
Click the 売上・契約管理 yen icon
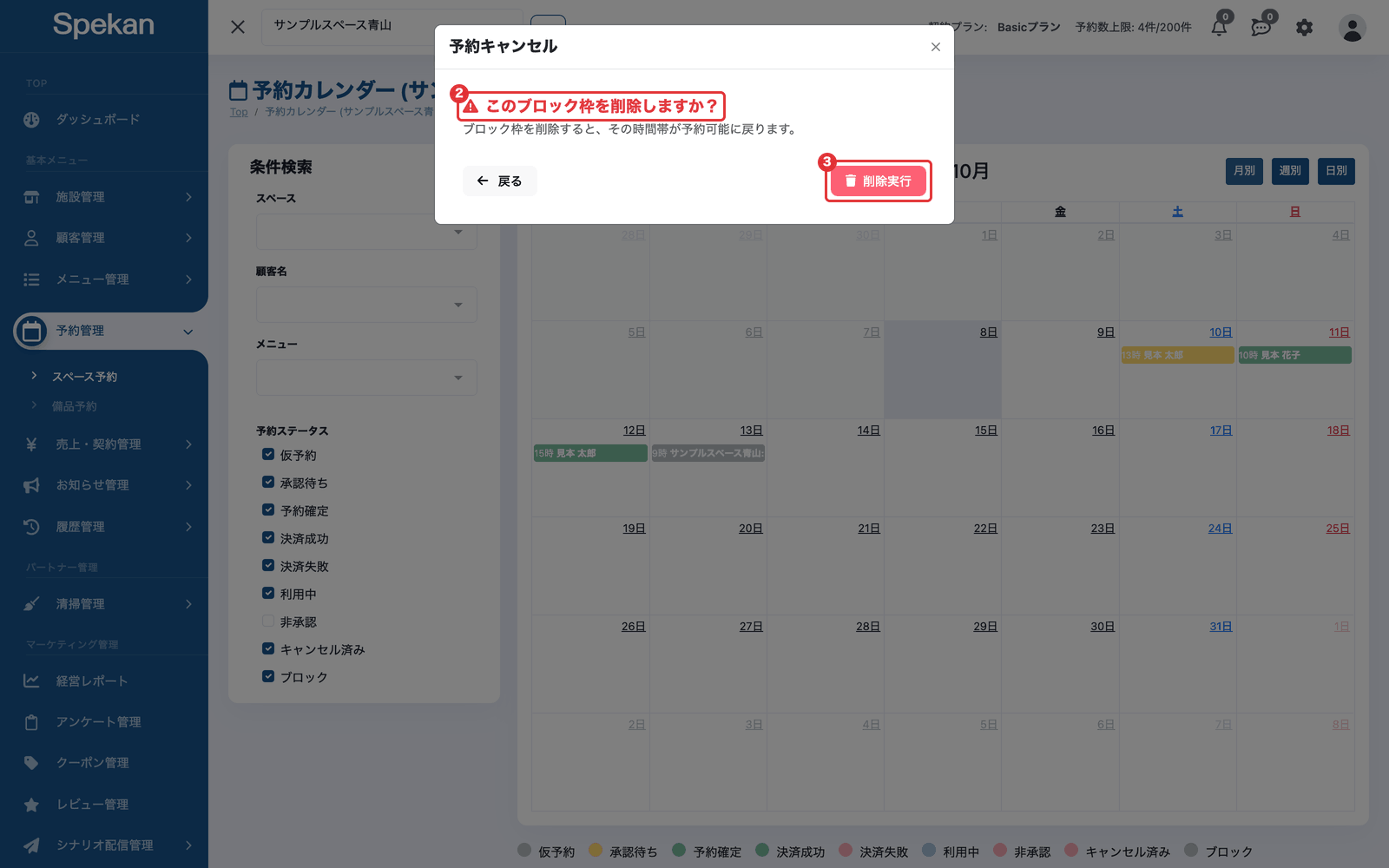31,444
